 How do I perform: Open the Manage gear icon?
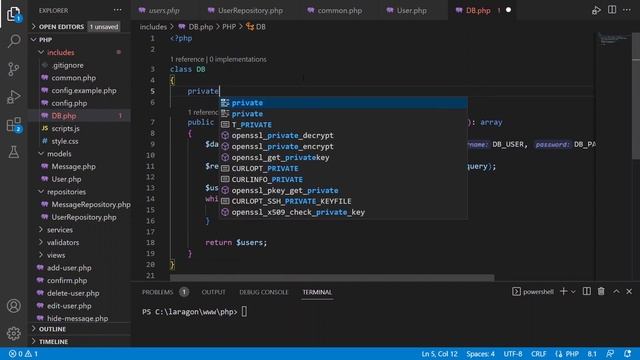point(13,333)
